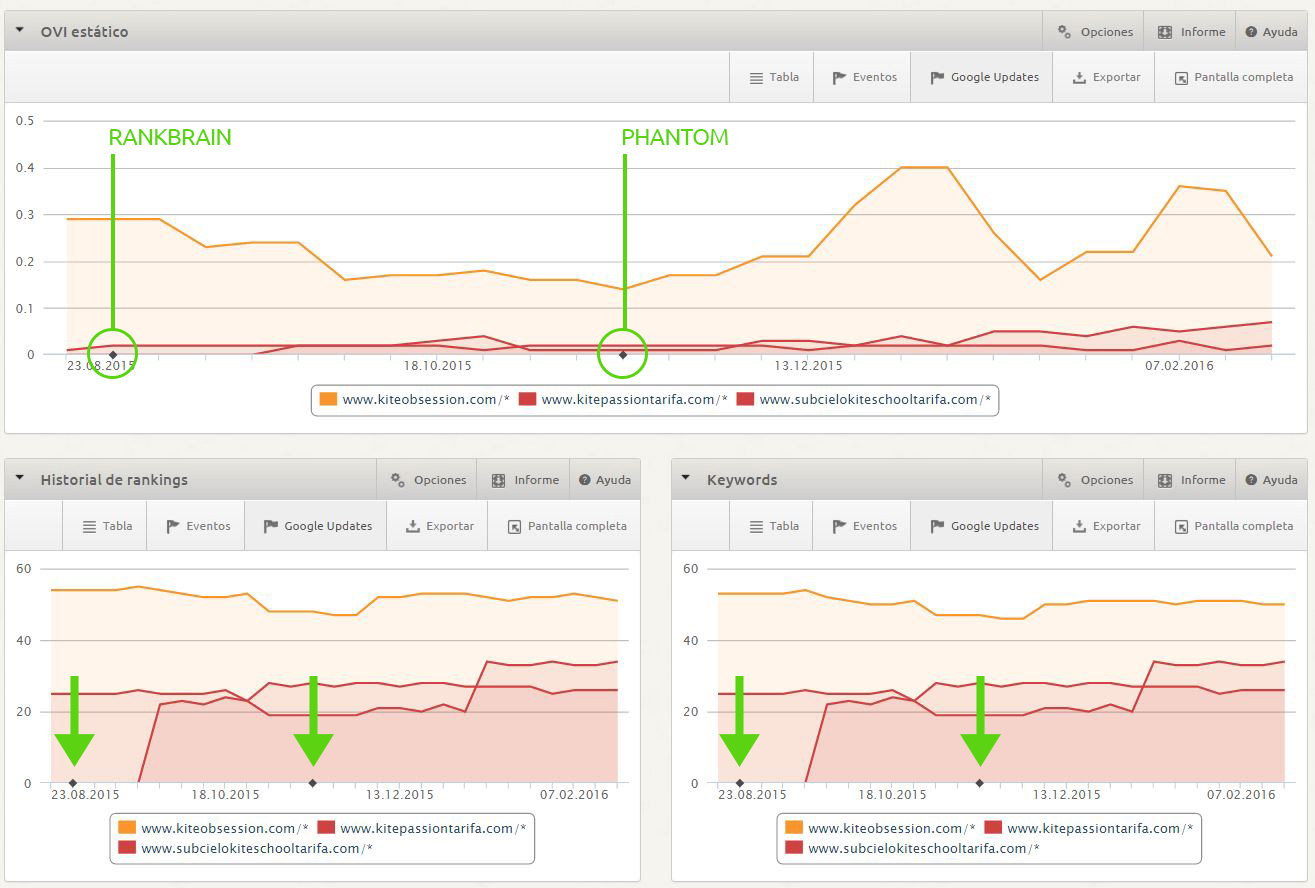
Task: Toggle Google Updates in Keywords panel
Action: (983, 526)
